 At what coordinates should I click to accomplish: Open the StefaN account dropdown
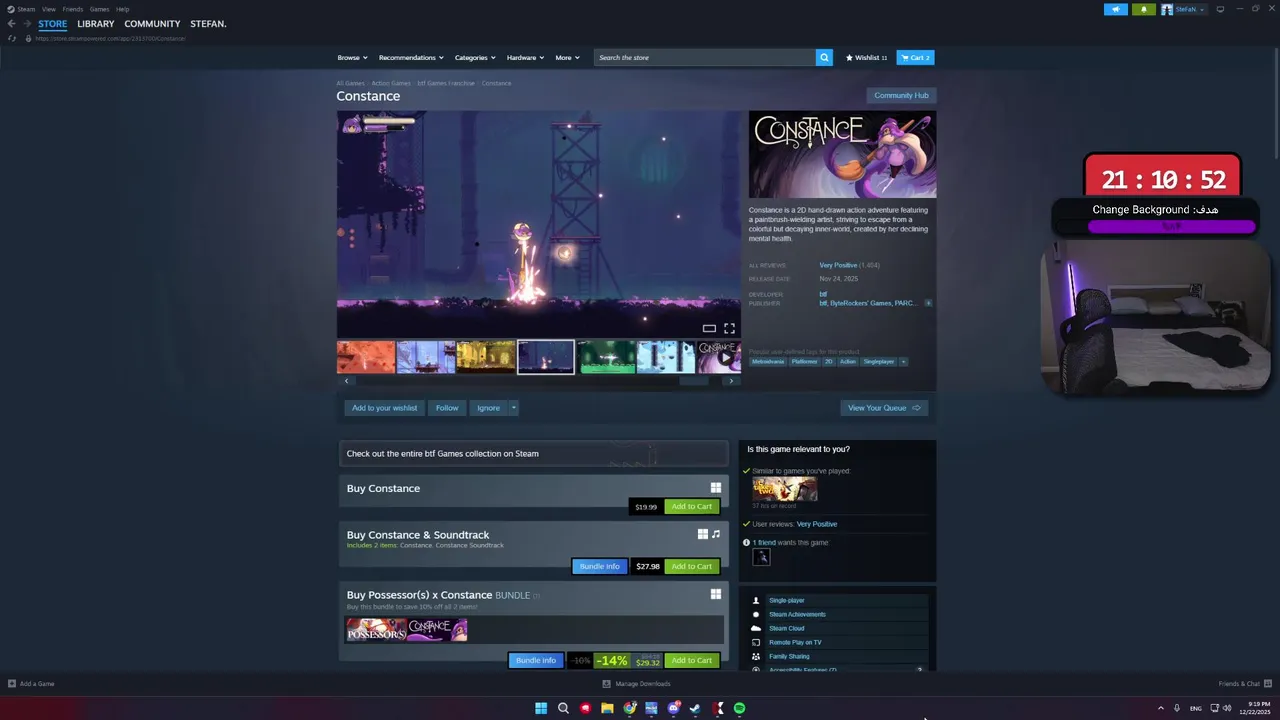pyautogui.click(x=1184, y=9)
